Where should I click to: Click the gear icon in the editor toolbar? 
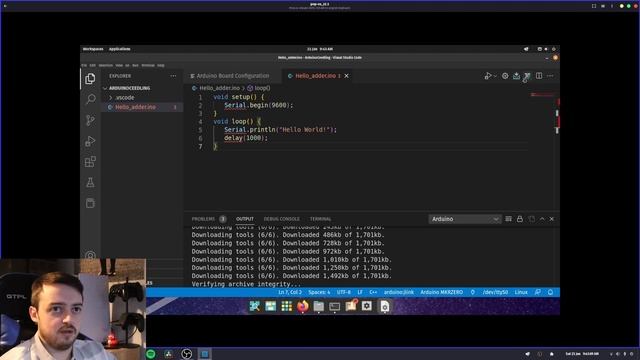tap(505, 76)
